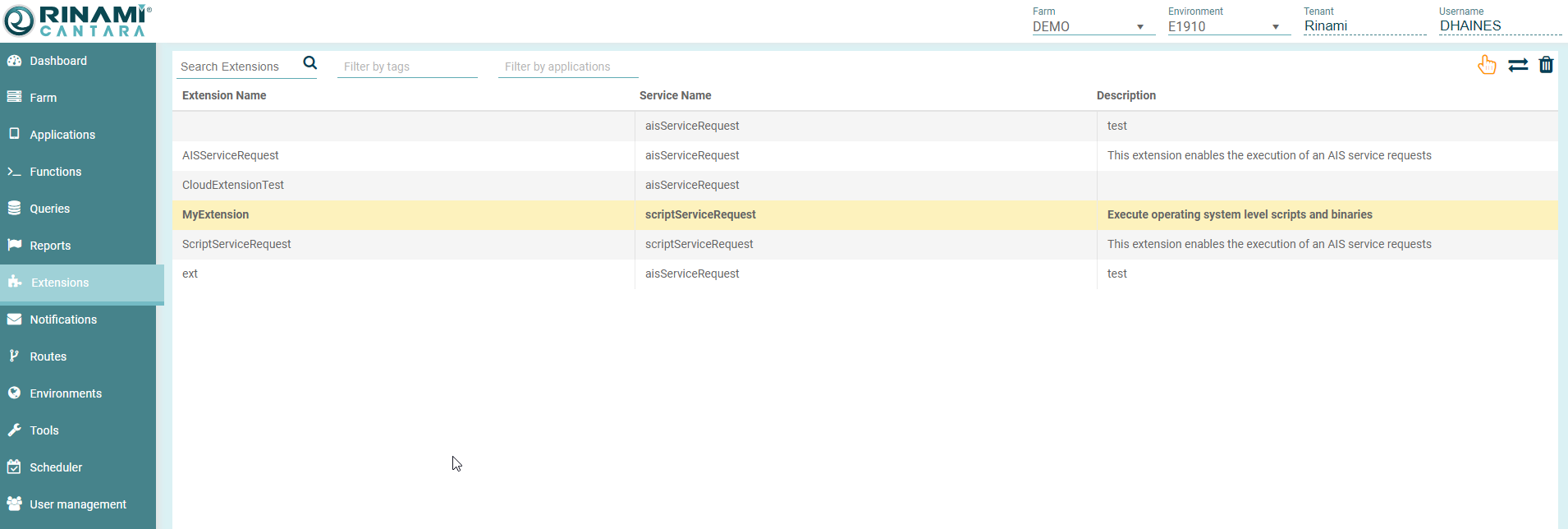Click the hand pointer icon in toolbar
1568x529 pixels.
tap(1487, 65)
